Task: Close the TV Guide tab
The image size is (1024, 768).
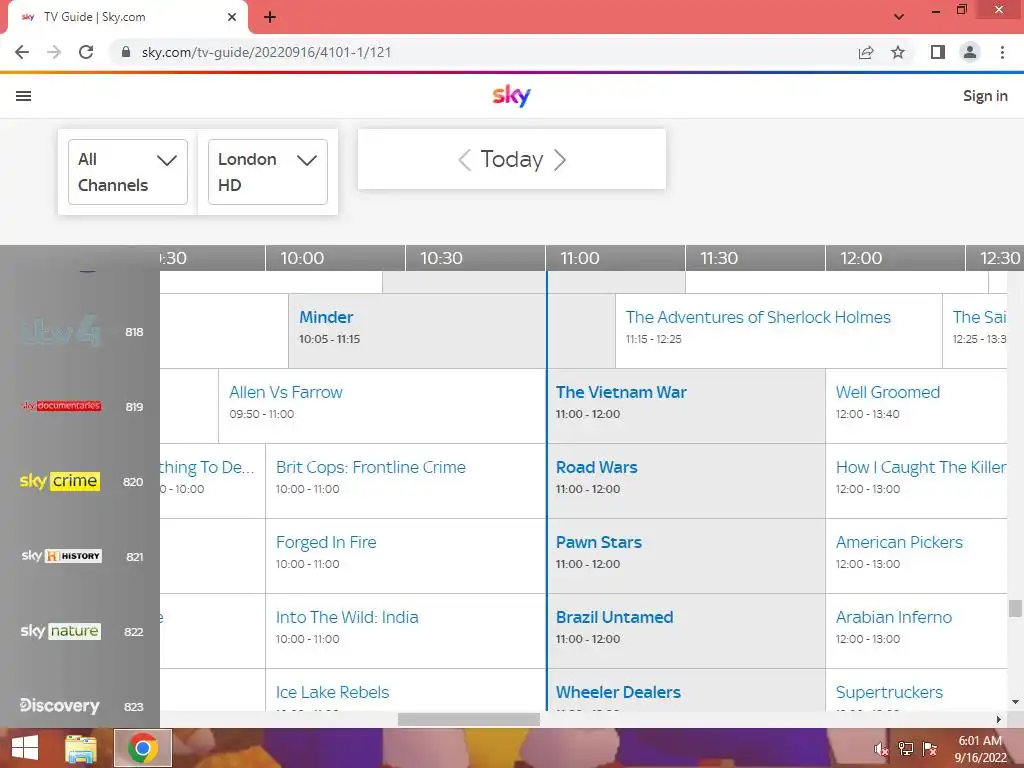Action: coord(232,17)
